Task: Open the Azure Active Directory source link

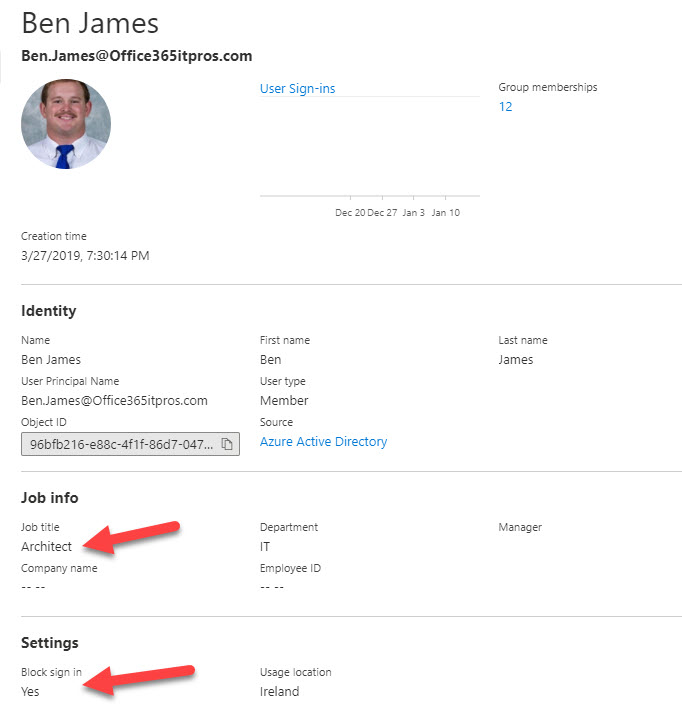Action: (x=323, y=442)
